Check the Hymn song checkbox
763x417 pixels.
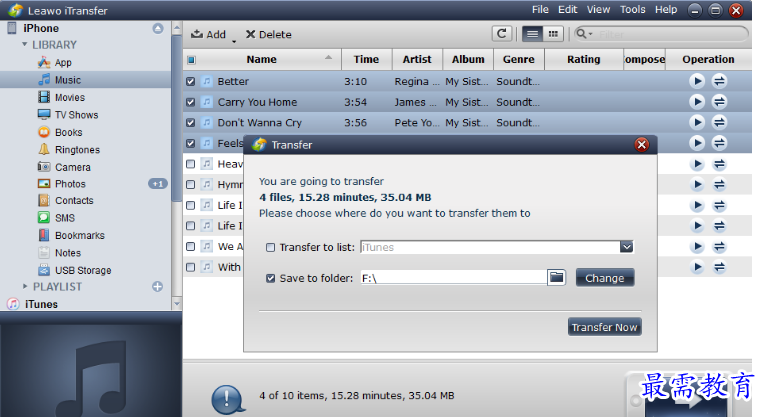point(190,184)
